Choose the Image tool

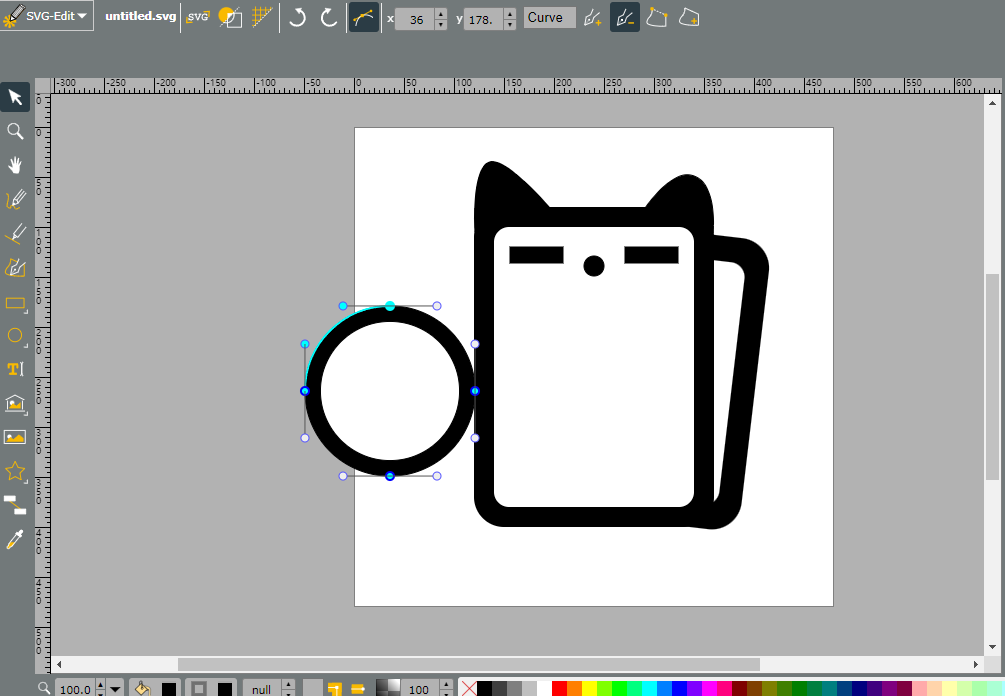(15, 438)
